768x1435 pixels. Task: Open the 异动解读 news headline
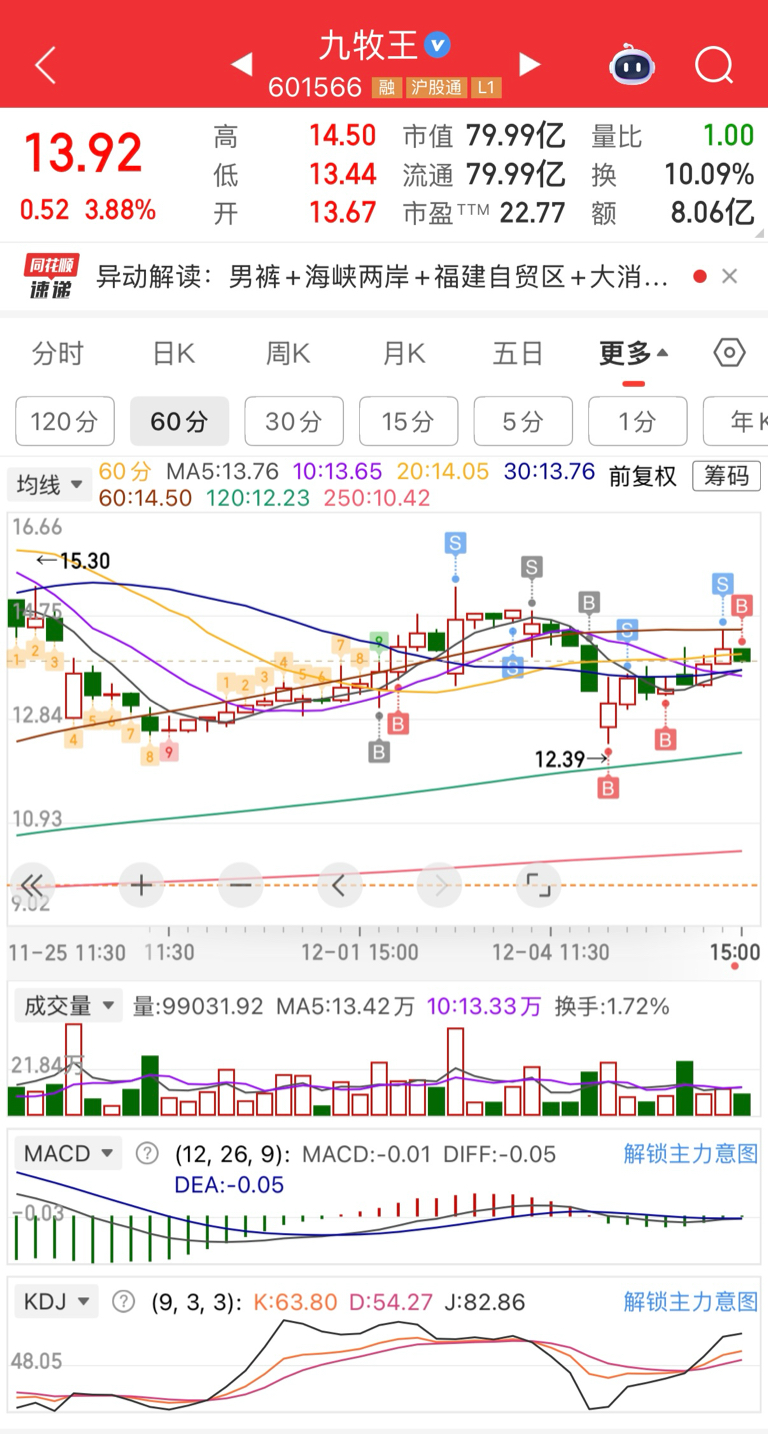click(x=382, y=277)
